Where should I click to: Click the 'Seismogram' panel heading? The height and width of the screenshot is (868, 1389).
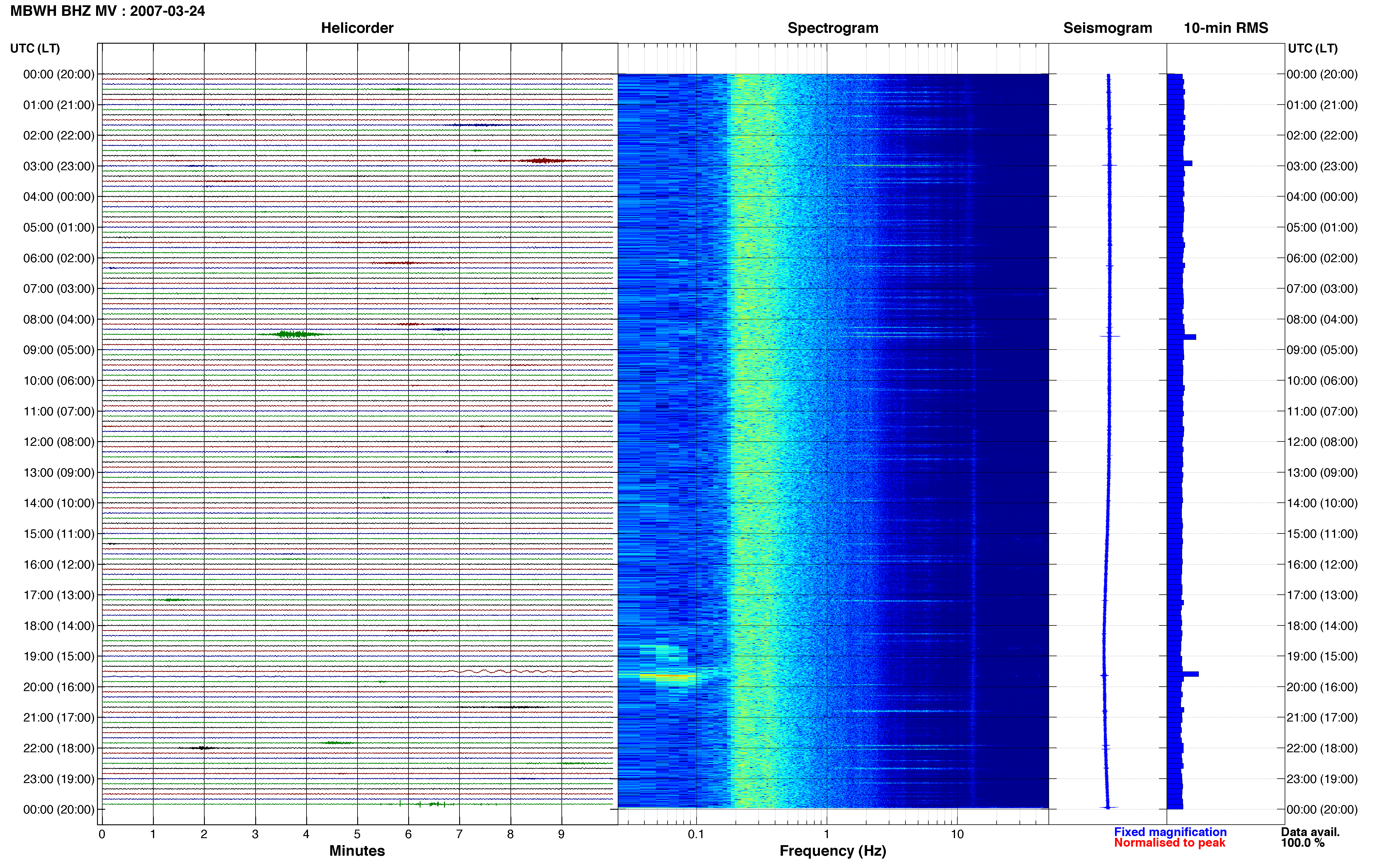pyautogui.click(x=1108, y=28)
